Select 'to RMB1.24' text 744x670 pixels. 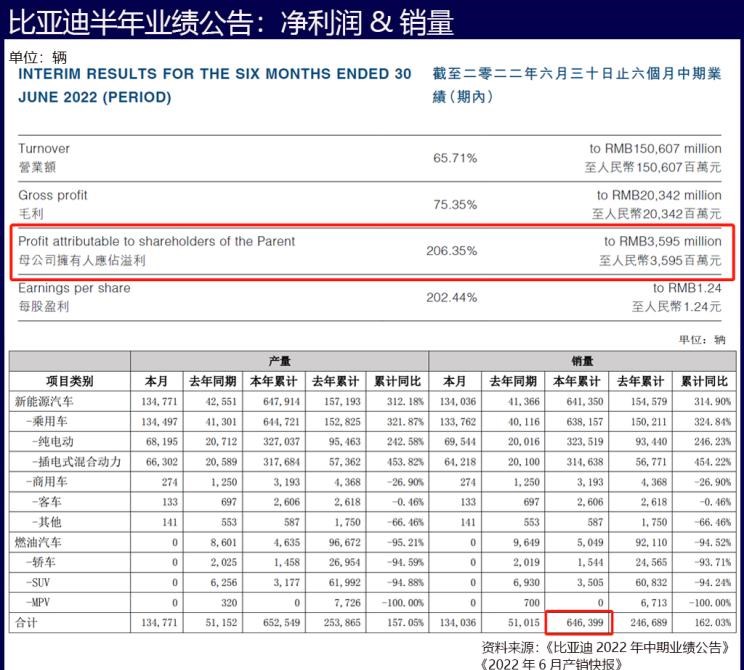click(687, 288)
